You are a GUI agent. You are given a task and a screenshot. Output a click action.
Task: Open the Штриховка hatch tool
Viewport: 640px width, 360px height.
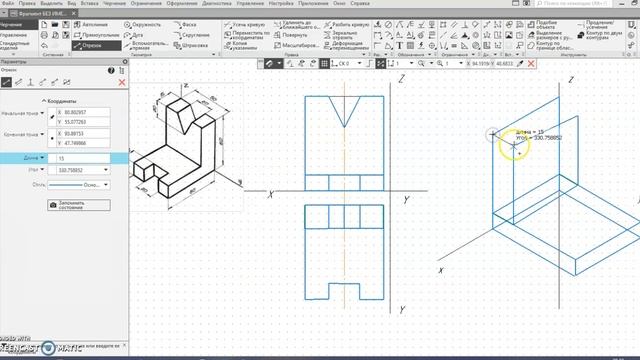point(191,45)
